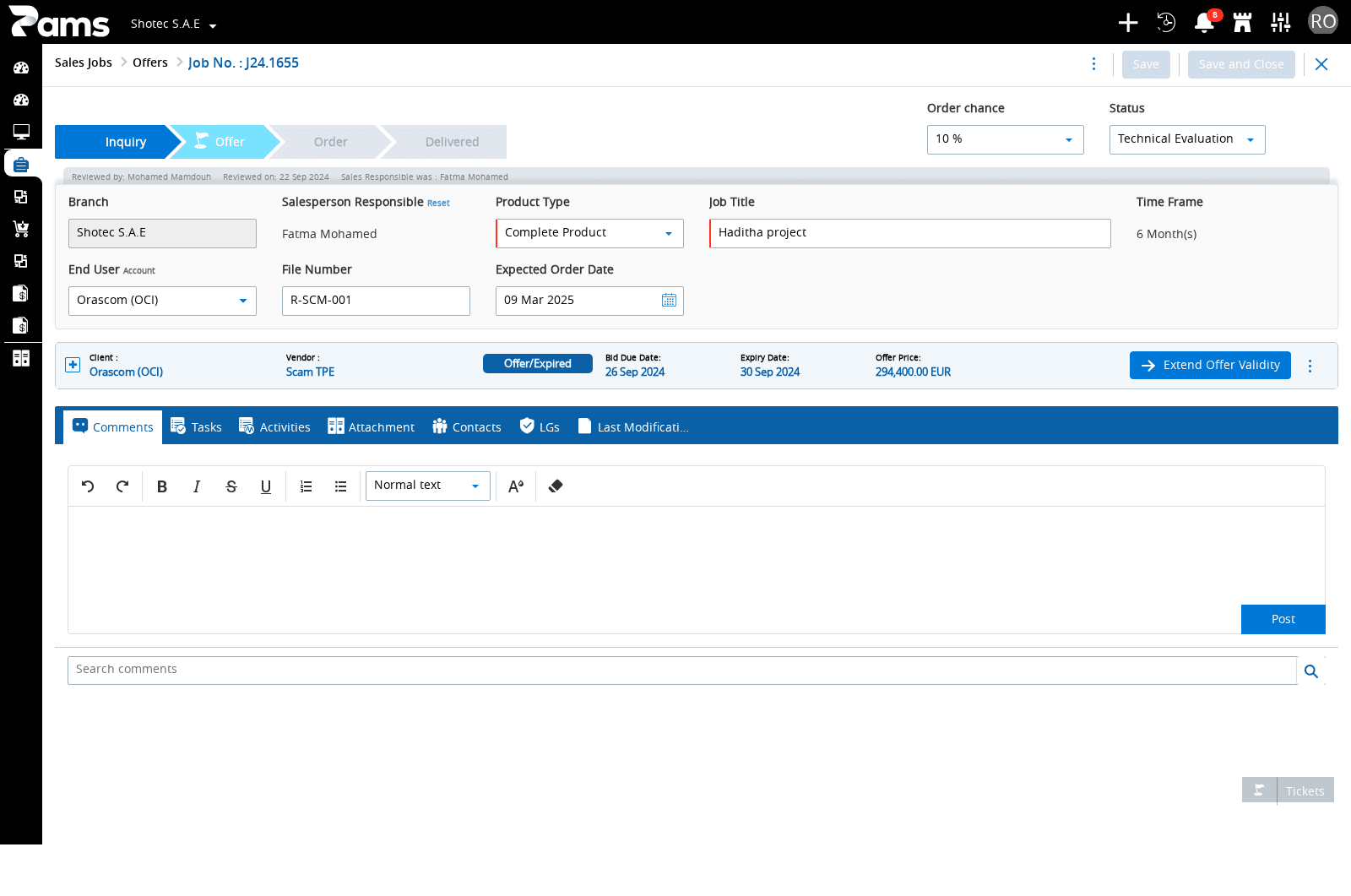The image size is (1351, 896).
Task: Click the castle icon in top bar
Action: click(x=1242, y=23)
